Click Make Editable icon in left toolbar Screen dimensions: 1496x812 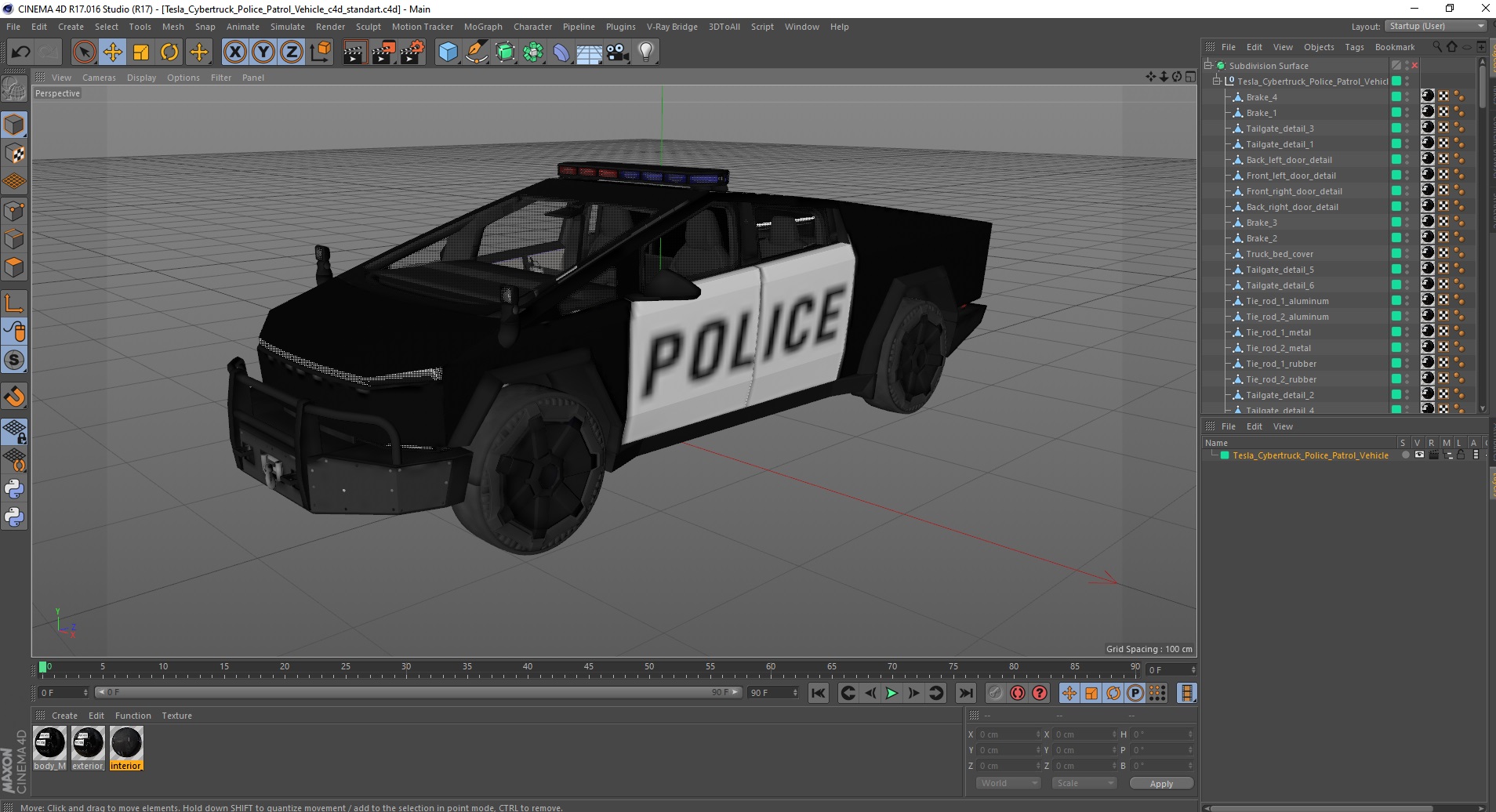coord(14,89)
